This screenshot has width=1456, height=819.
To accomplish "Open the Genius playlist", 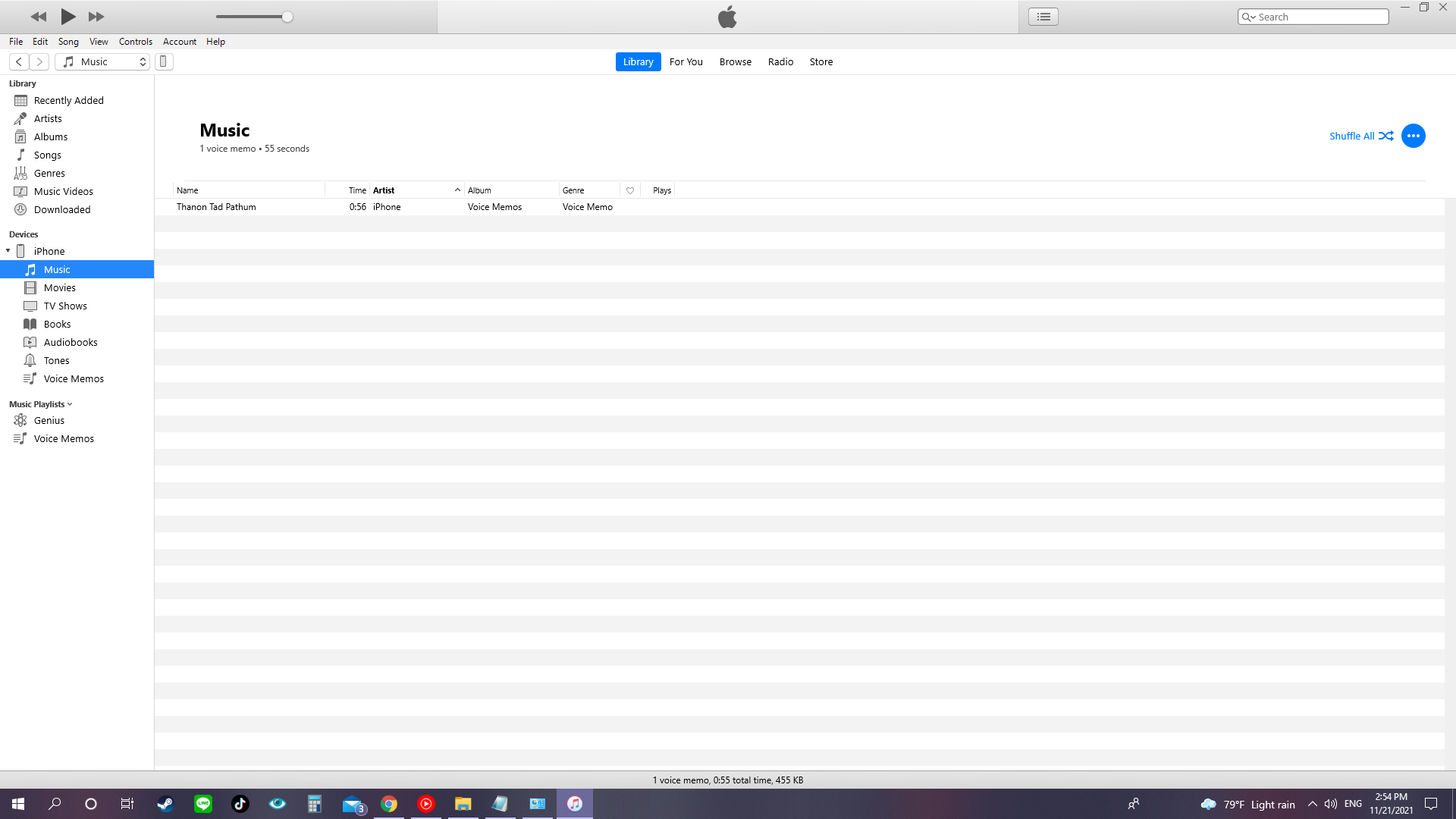I will click(49, 420).
